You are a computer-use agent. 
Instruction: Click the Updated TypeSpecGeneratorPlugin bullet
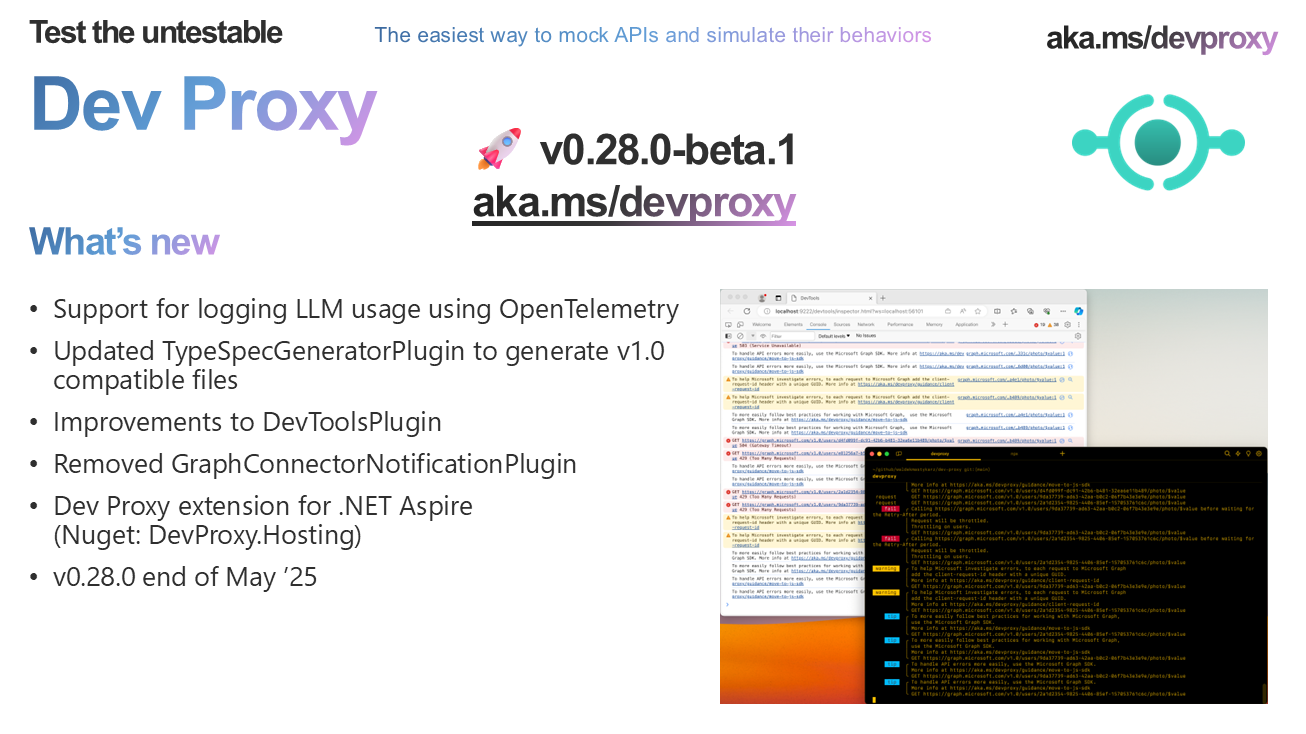(359, 365)
